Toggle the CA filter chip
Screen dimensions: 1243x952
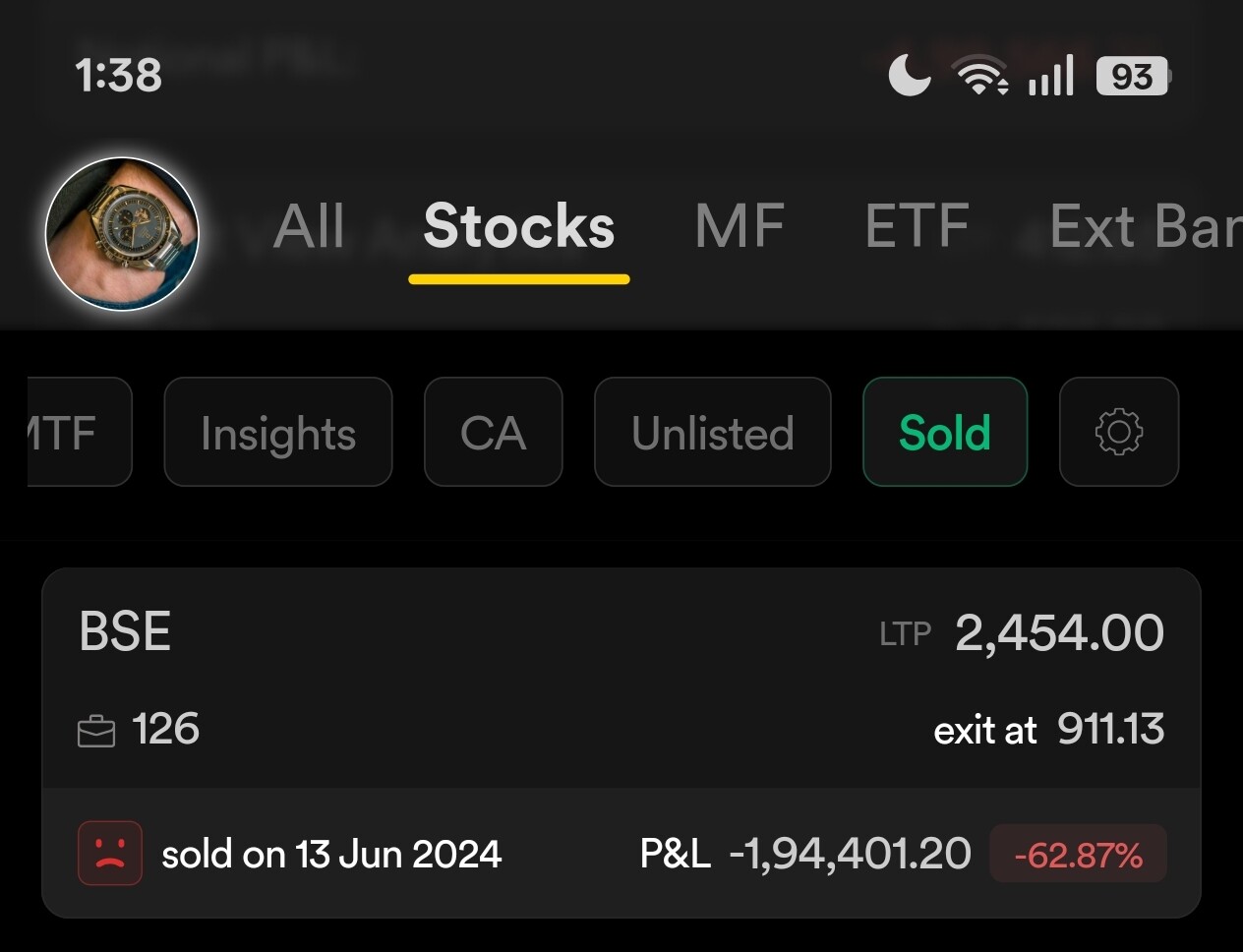[494, 432]
